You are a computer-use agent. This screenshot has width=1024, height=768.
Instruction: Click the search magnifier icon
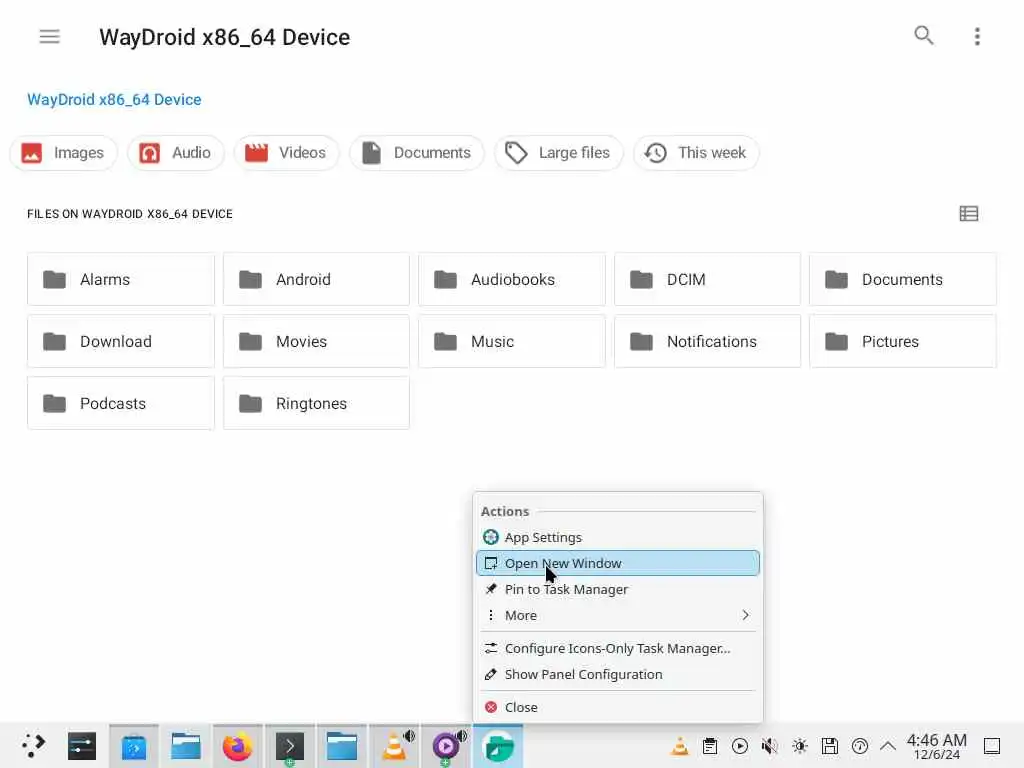(923, 35)
